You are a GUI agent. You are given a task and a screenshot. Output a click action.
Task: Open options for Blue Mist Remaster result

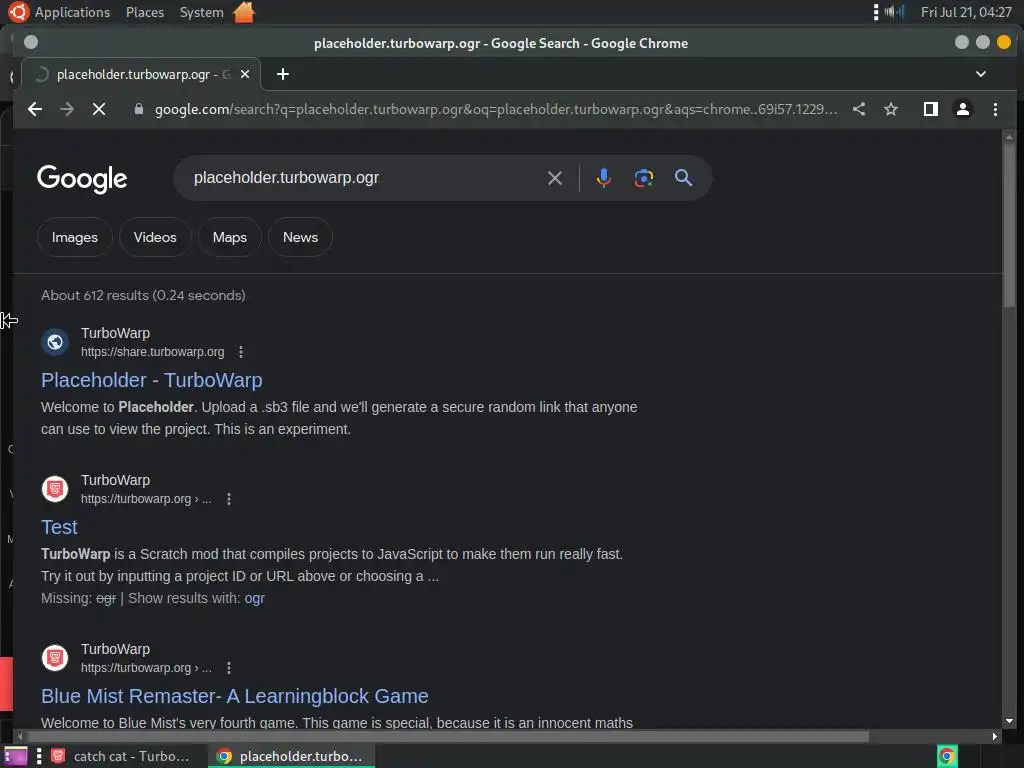pyautogui.click(x=229, y=668)
